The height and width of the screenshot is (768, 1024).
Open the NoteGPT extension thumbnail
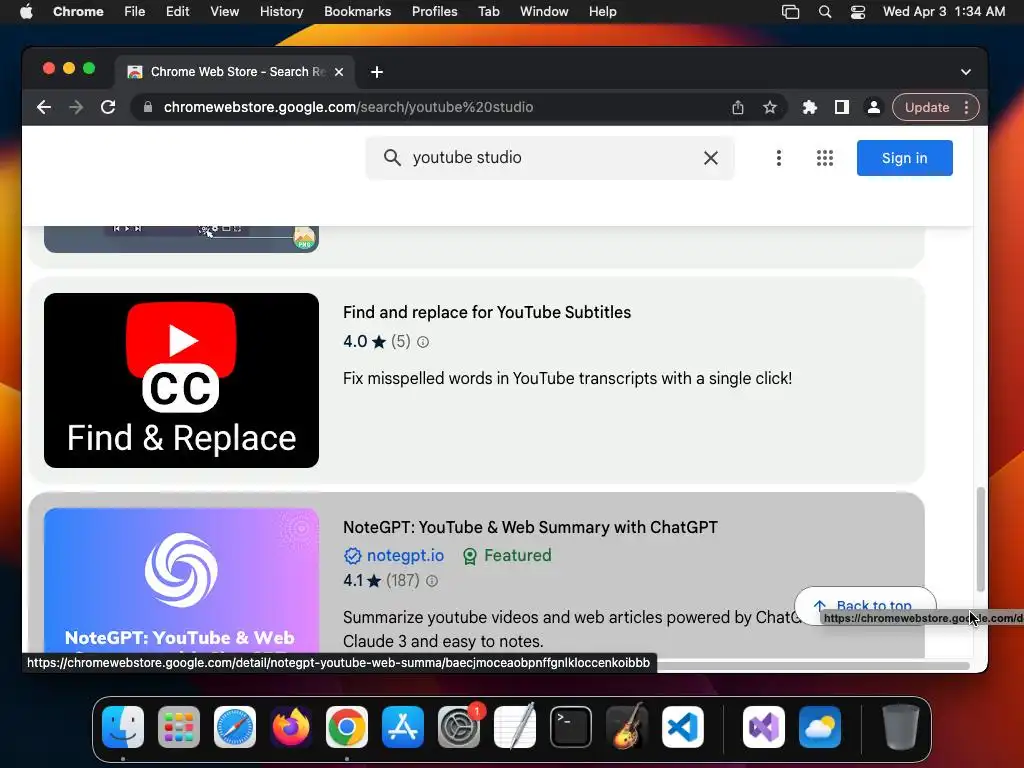pos(182,581)
